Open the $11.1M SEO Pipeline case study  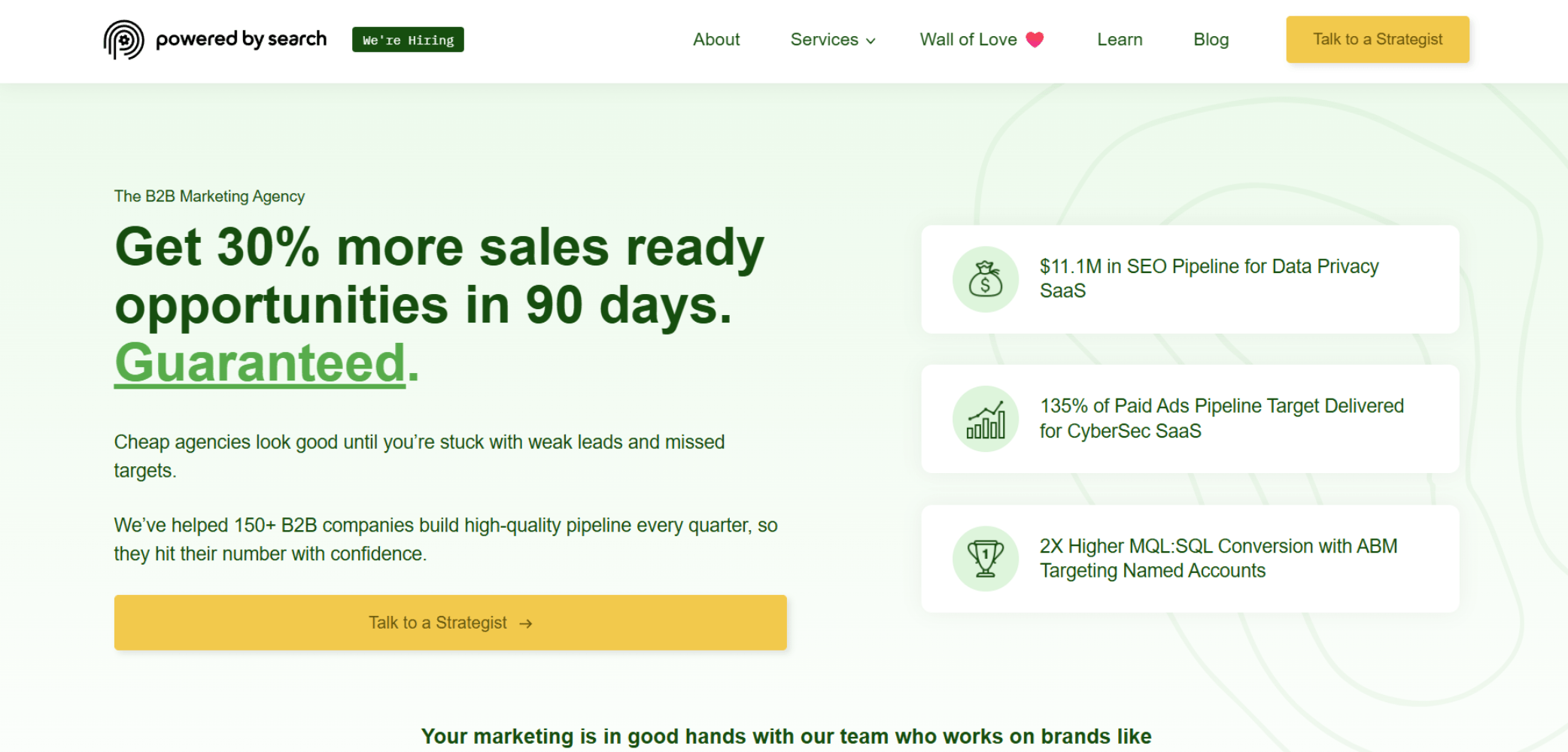point(1190,279)
